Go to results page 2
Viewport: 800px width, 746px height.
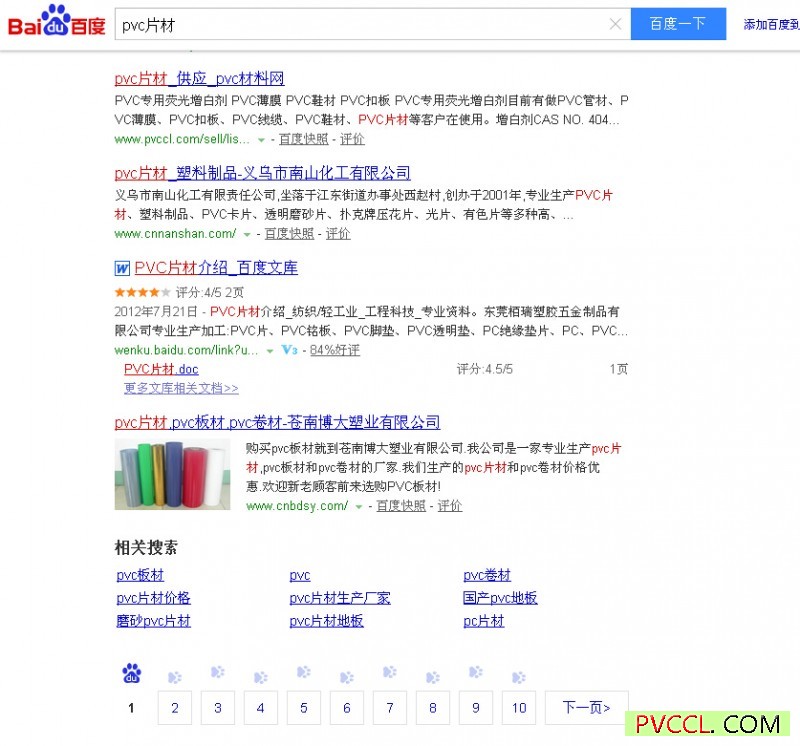coord(174,708)
